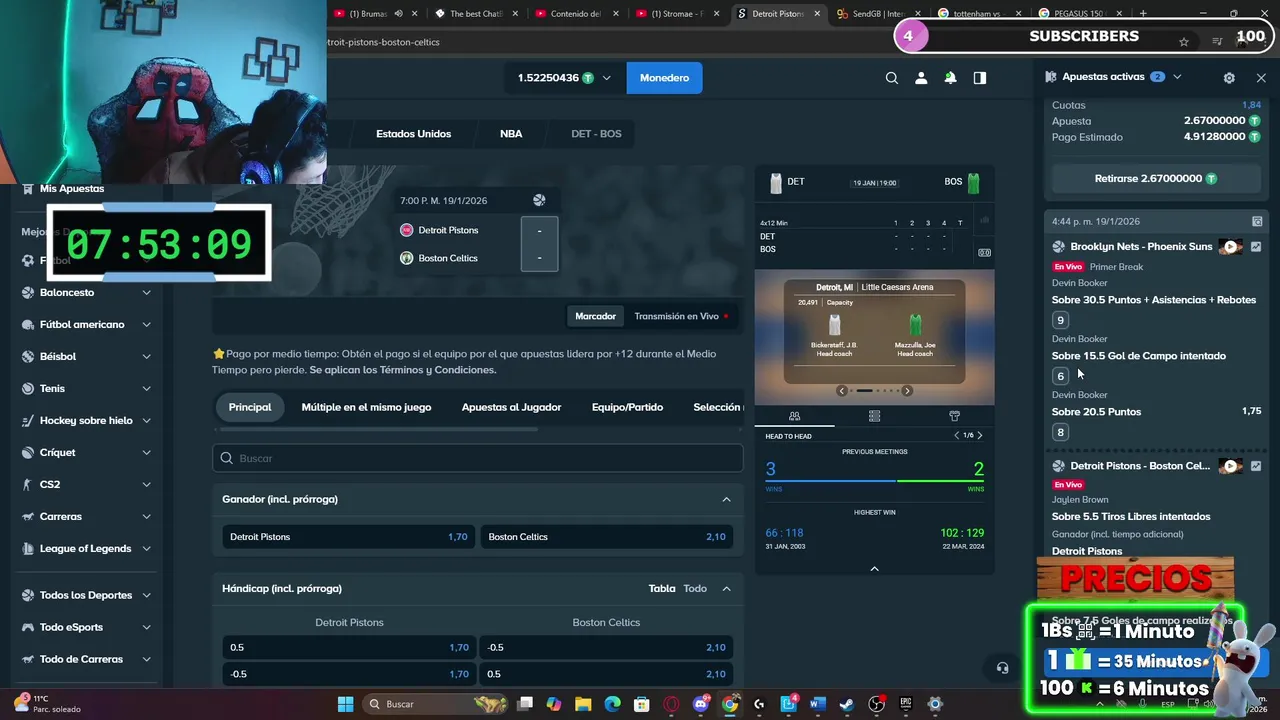Collapse the stats widget with bottom chevron

(x=874, y=569)
